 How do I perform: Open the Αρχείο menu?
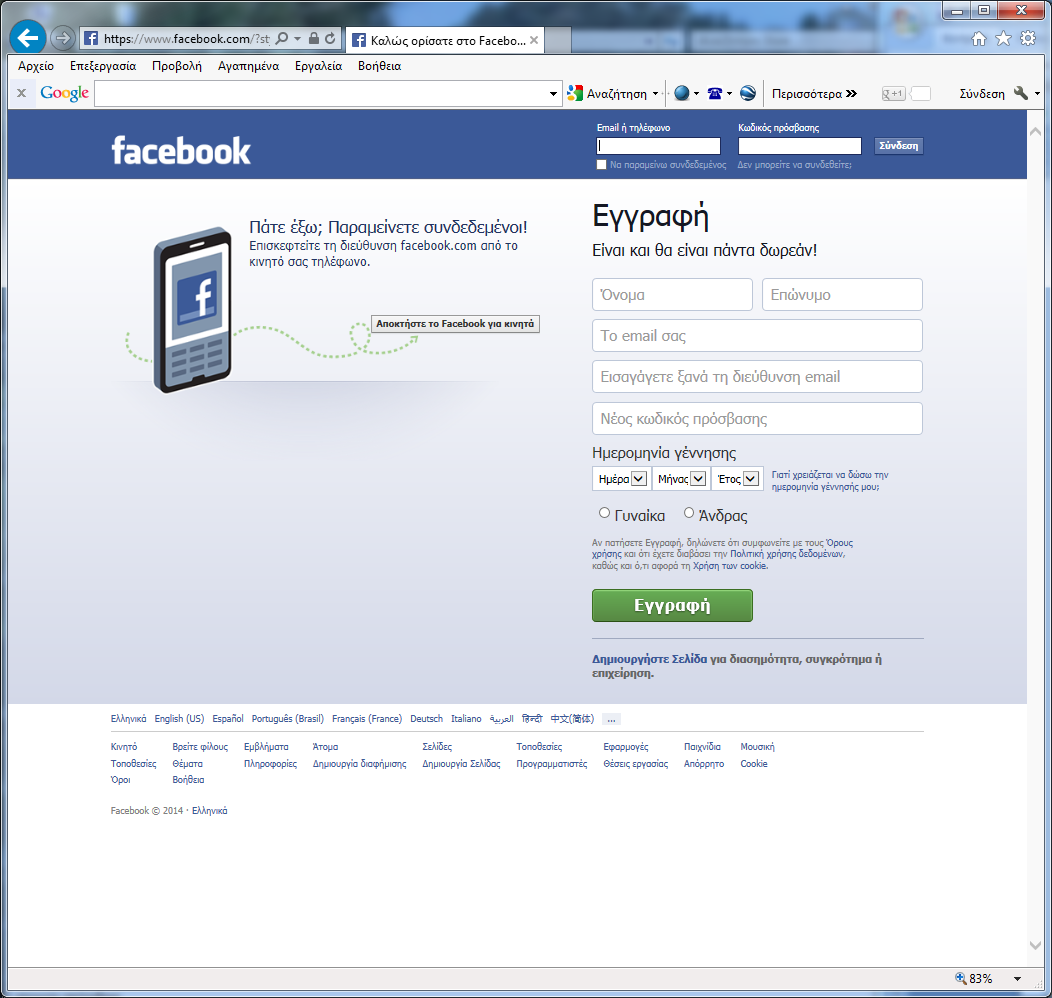pos(36,66)
